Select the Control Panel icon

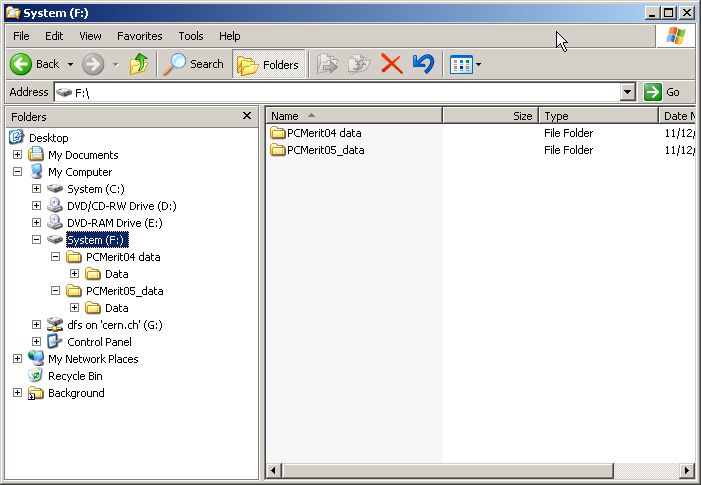[55, 342]
